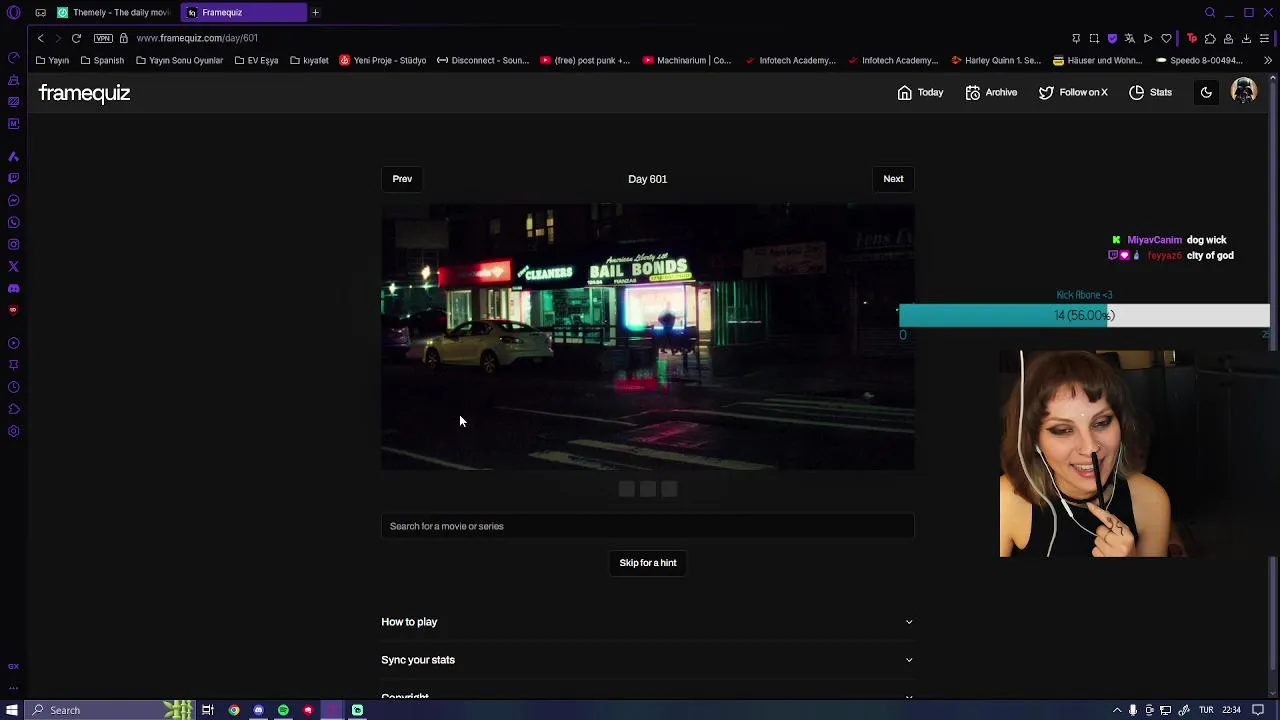Open the red Tp extension icon
The height and width of the screenshot is (720, 1280).
click(1192, 38)
